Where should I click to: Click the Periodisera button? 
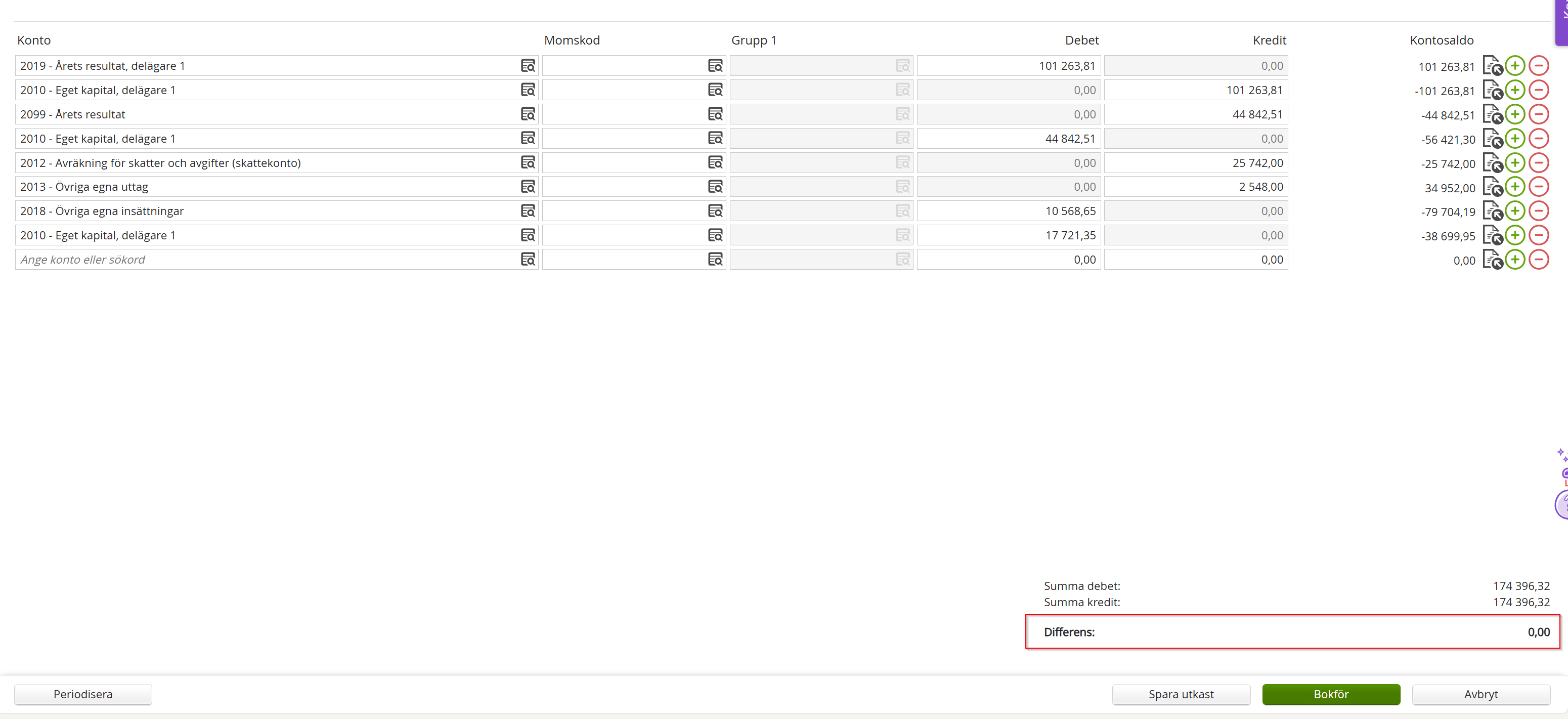point(83,694)
